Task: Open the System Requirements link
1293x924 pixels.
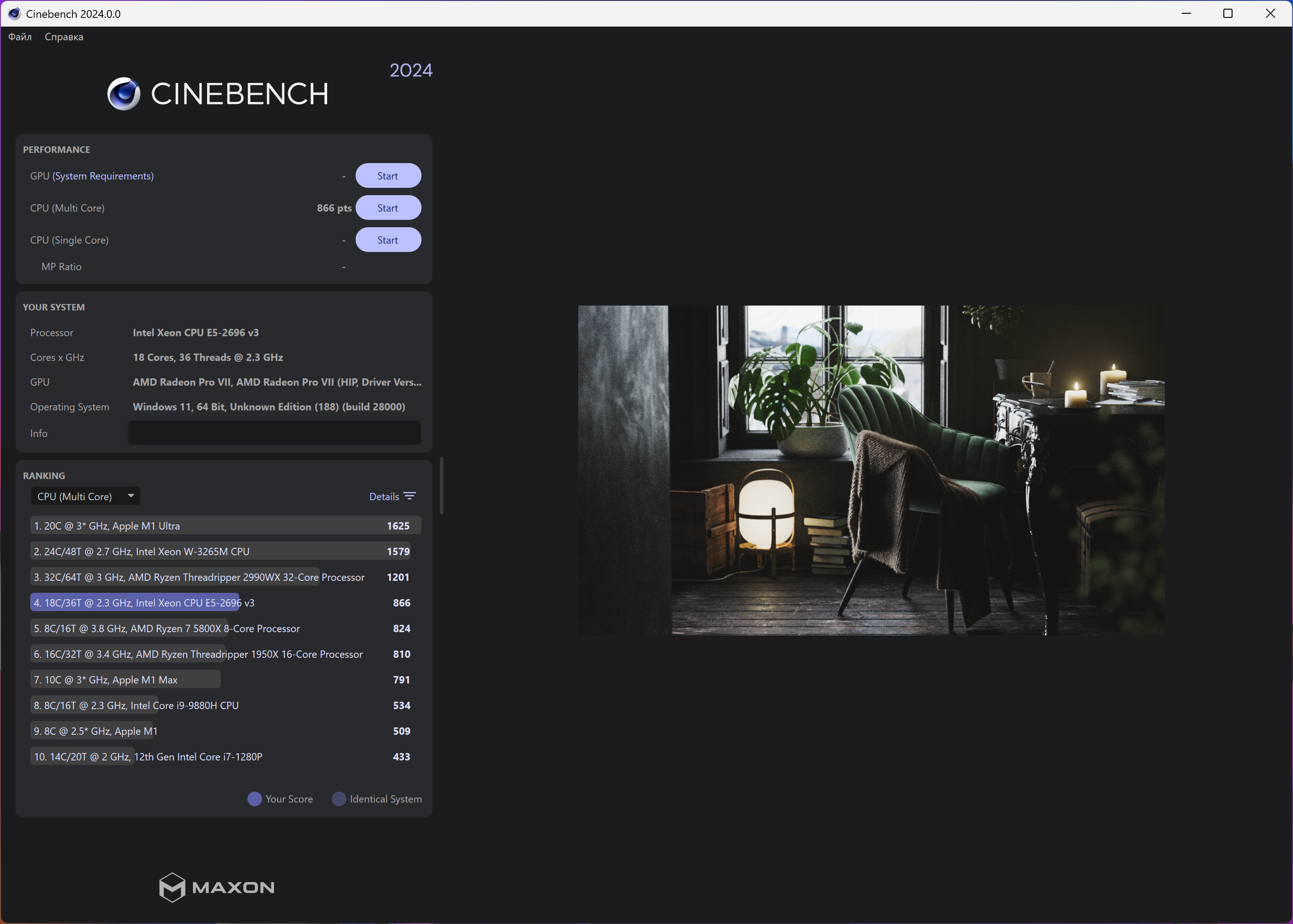Action: click(x=103, y=176)
